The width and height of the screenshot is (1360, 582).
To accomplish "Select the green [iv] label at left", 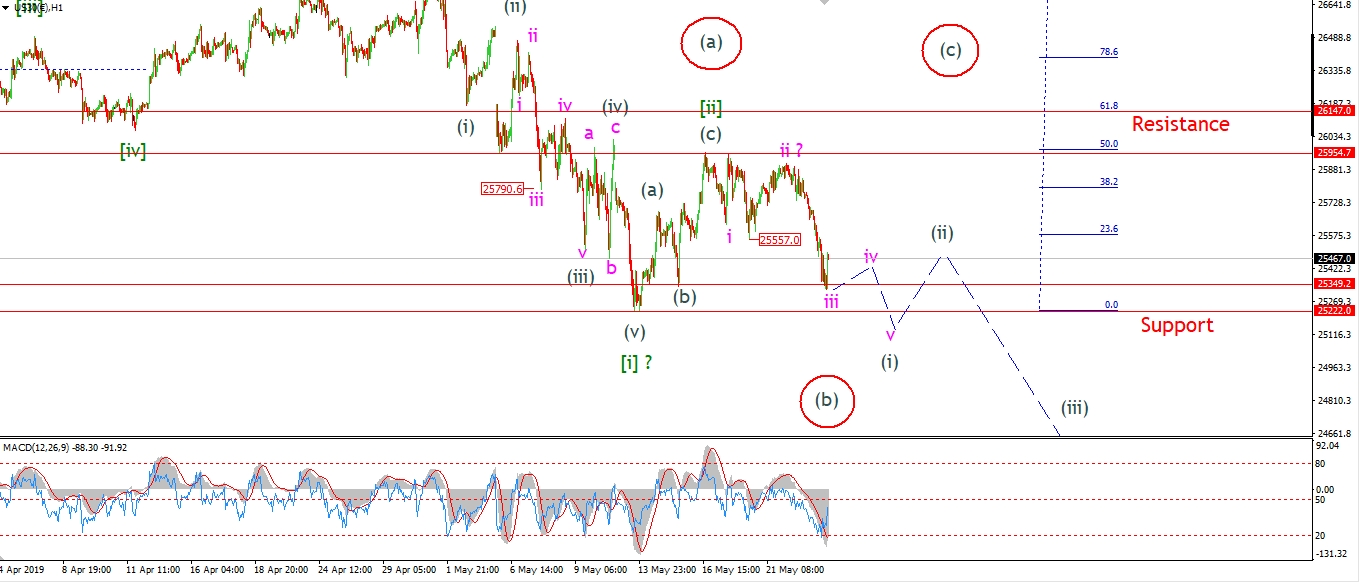I will [x=133, y=151].
